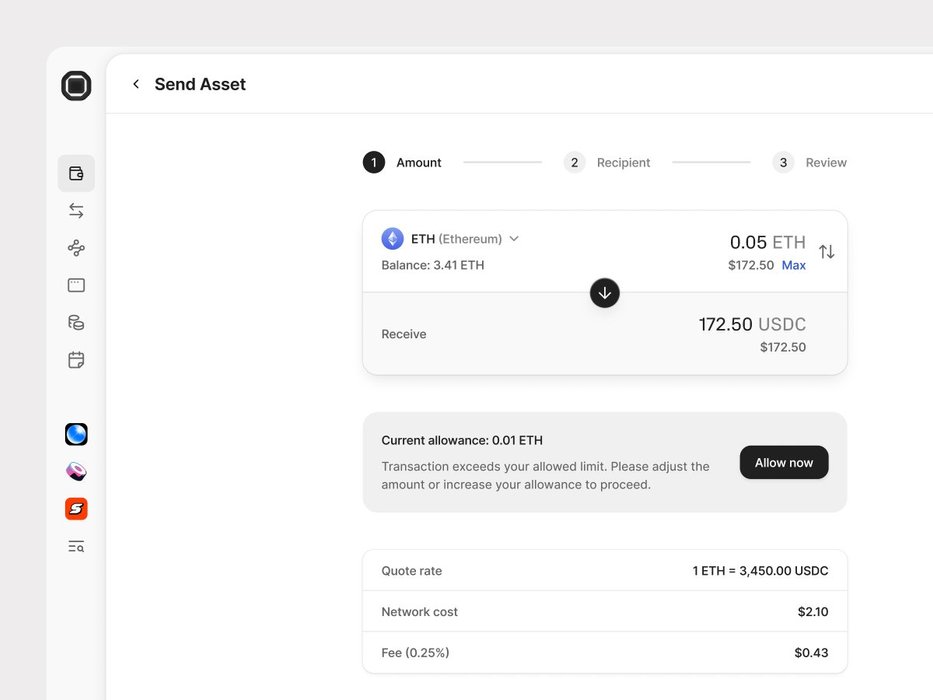The width and height of the screenshot is (933, 700).
Task: Open the list search sidebar icon
Action: [76, 546]
